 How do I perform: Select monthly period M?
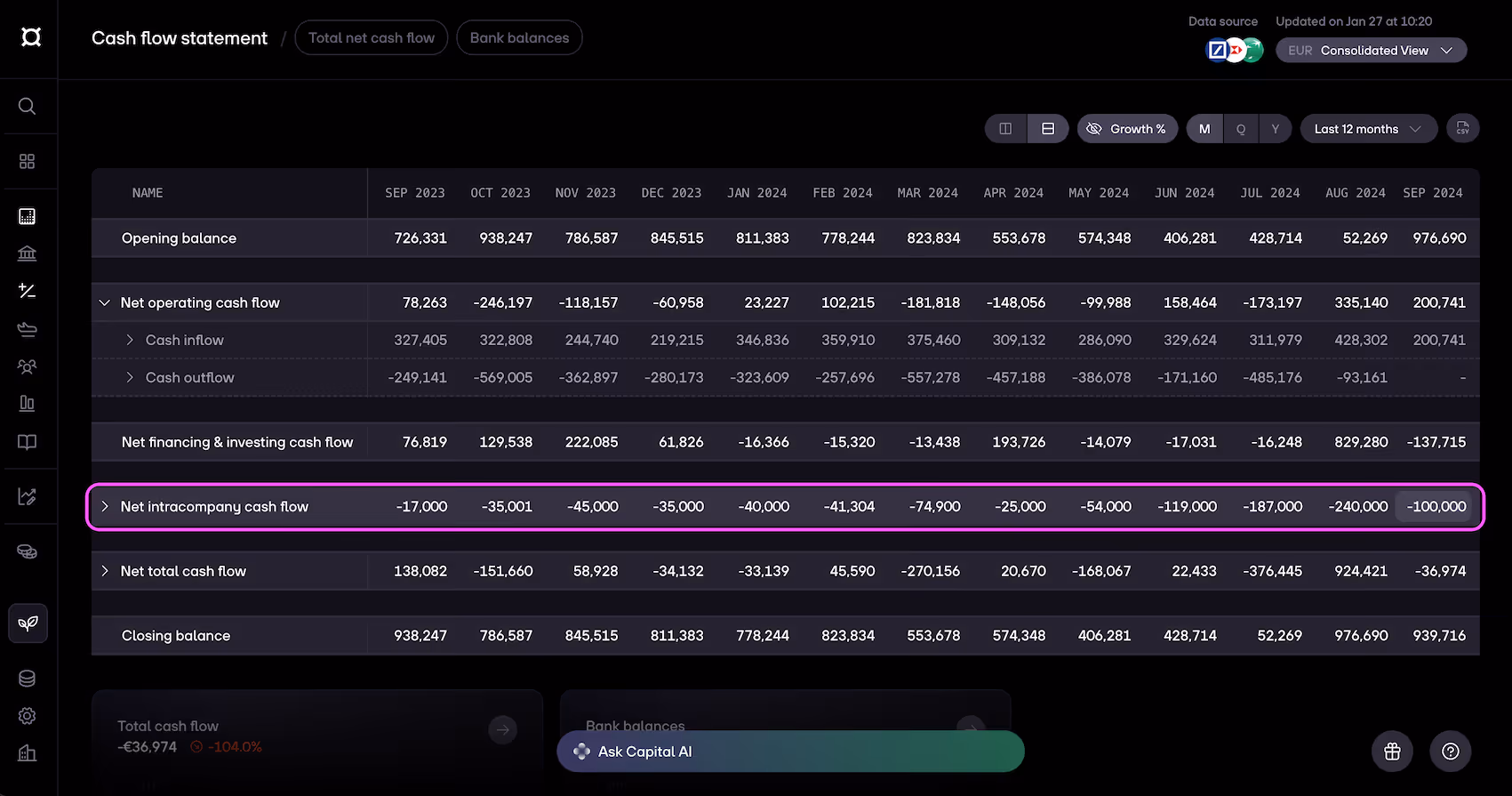[1204, 129]
